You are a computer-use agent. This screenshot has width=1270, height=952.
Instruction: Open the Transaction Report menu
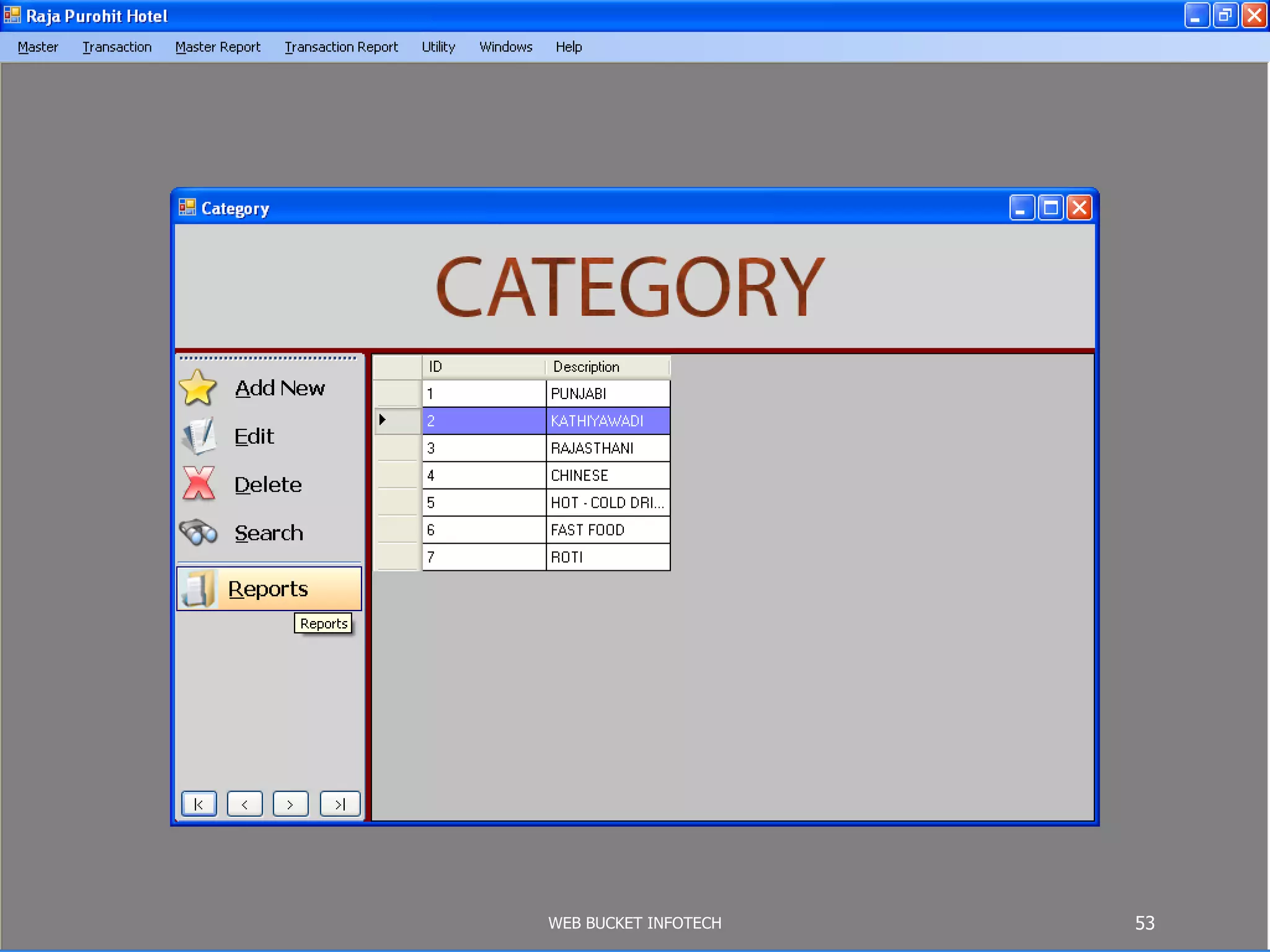(x=341, y=47)
